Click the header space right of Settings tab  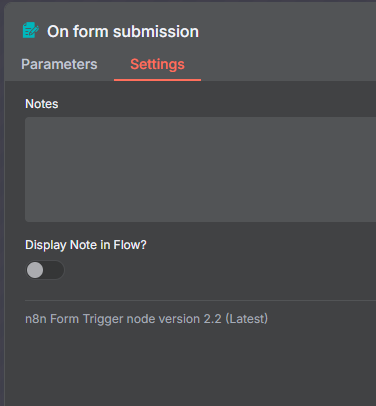click(288, 64)
